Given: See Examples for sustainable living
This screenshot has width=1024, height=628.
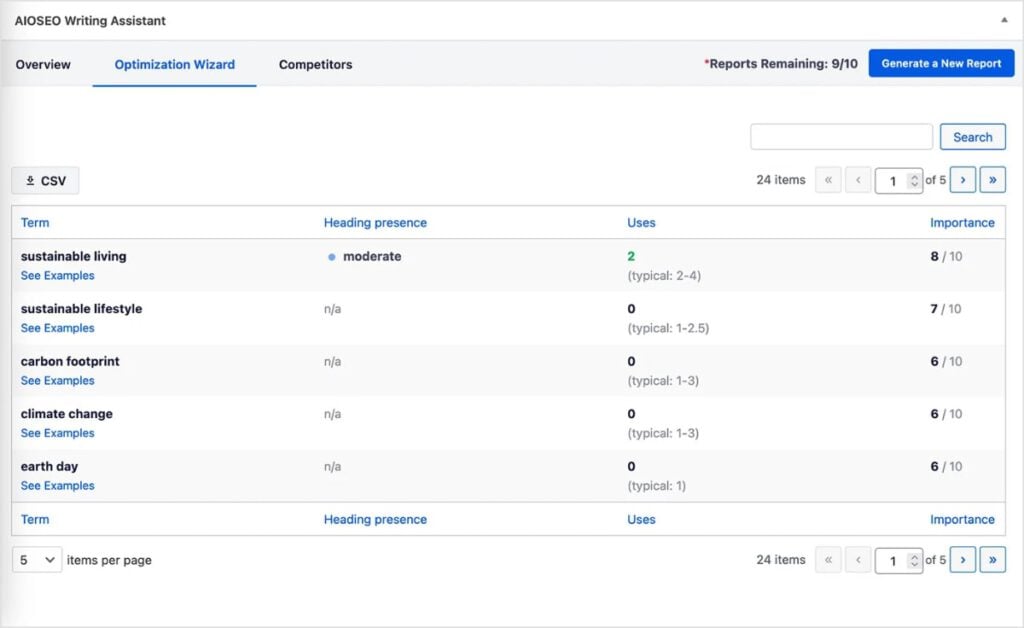Looking at the screenshot, I should point(57,275).
